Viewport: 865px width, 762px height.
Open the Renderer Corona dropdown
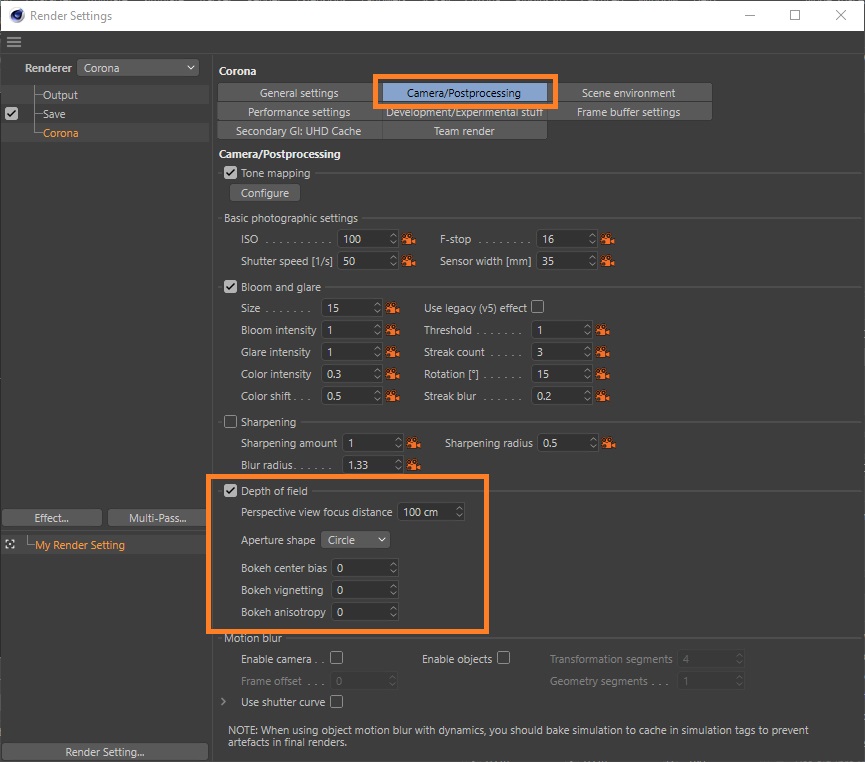pos(138,68)
